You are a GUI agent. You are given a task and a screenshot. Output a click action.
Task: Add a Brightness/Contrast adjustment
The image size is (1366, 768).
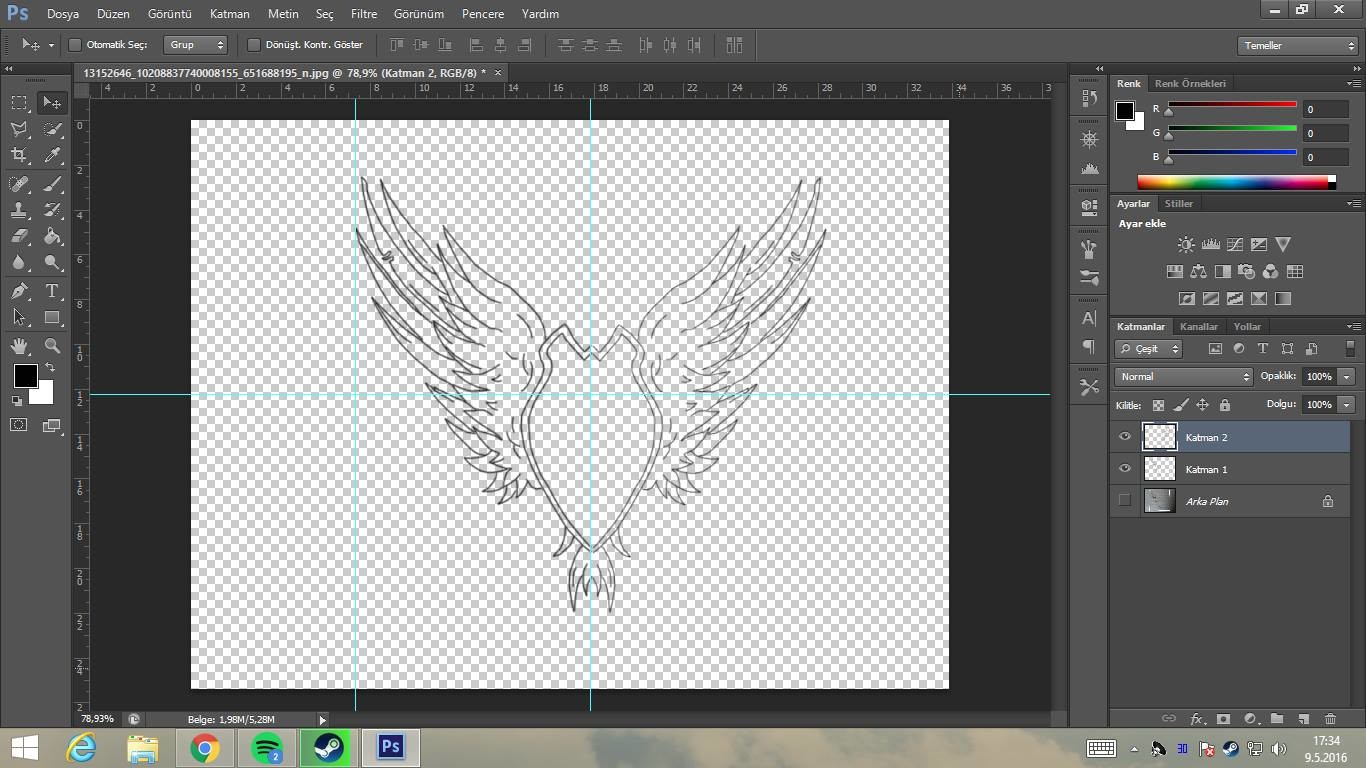(x=1186, y=244)
